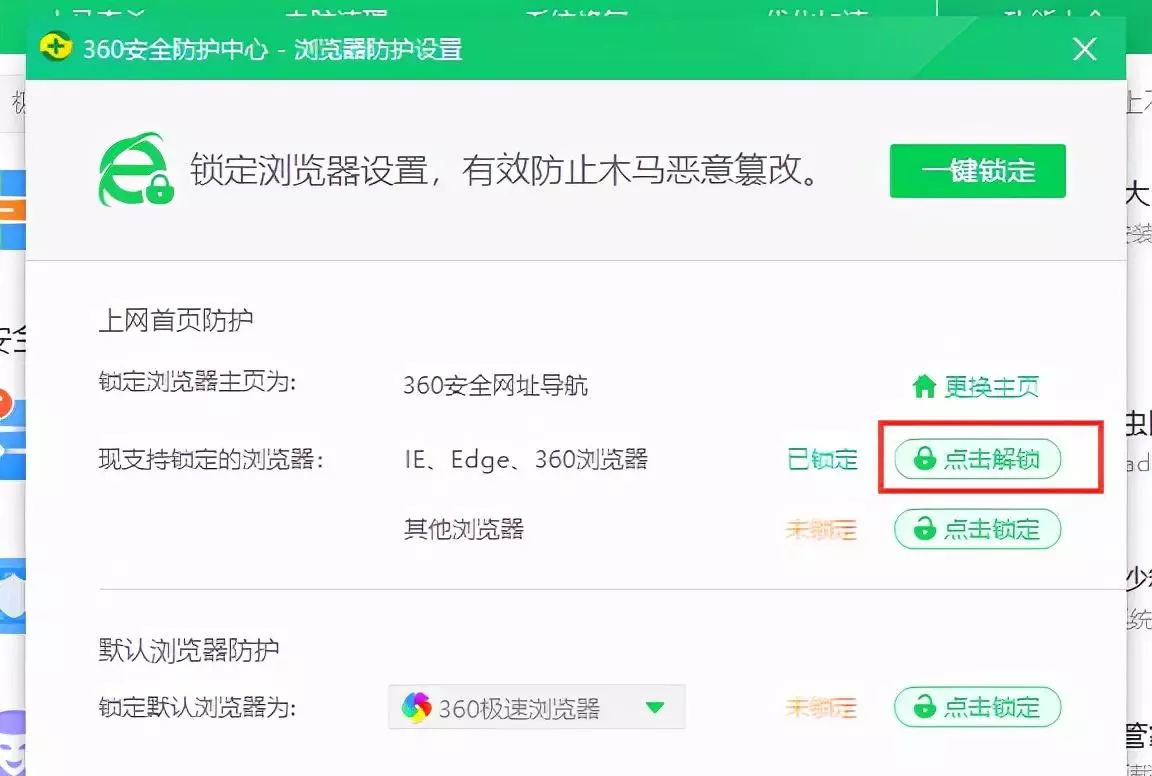Image resolution: width=1152 pixels, height=776 pixels.
Task: Lock the default browser with 点击锁定
Action: [977, 708]
